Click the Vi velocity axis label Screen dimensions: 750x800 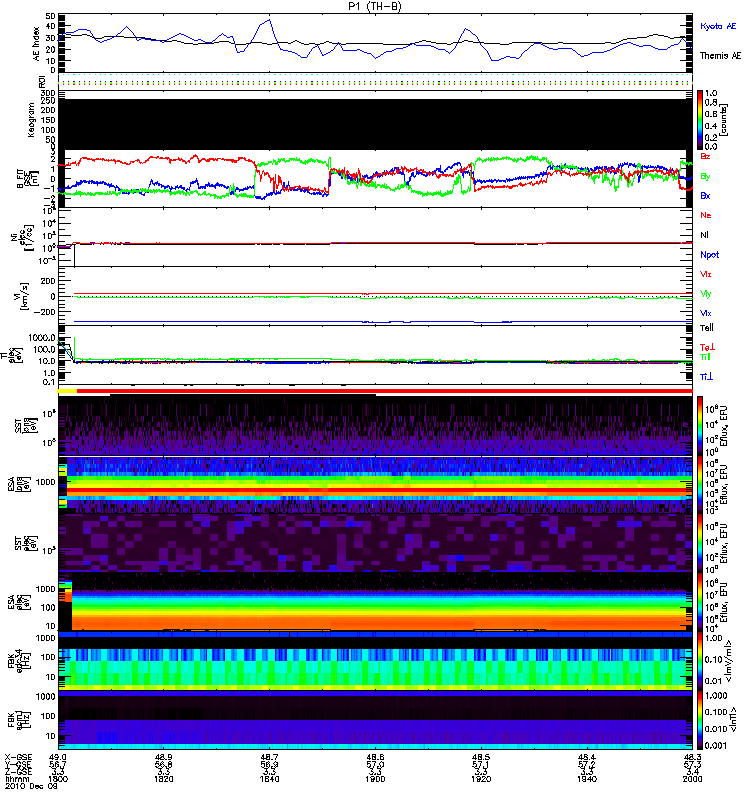(x=23, y=296)
